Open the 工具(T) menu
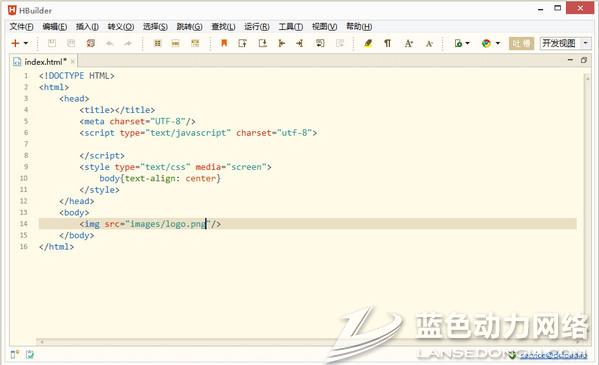 [x=291, y=26]
